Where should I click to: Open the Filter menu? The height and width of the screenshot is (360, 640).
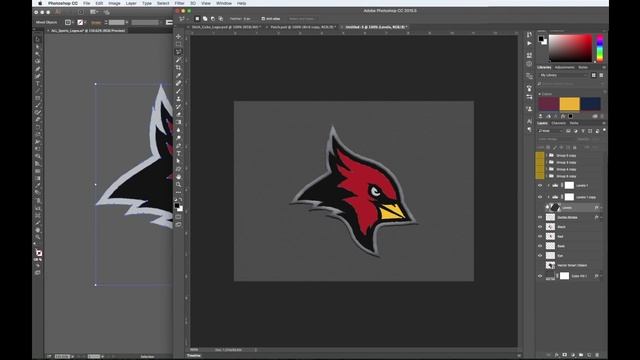[x=179, y=3]
